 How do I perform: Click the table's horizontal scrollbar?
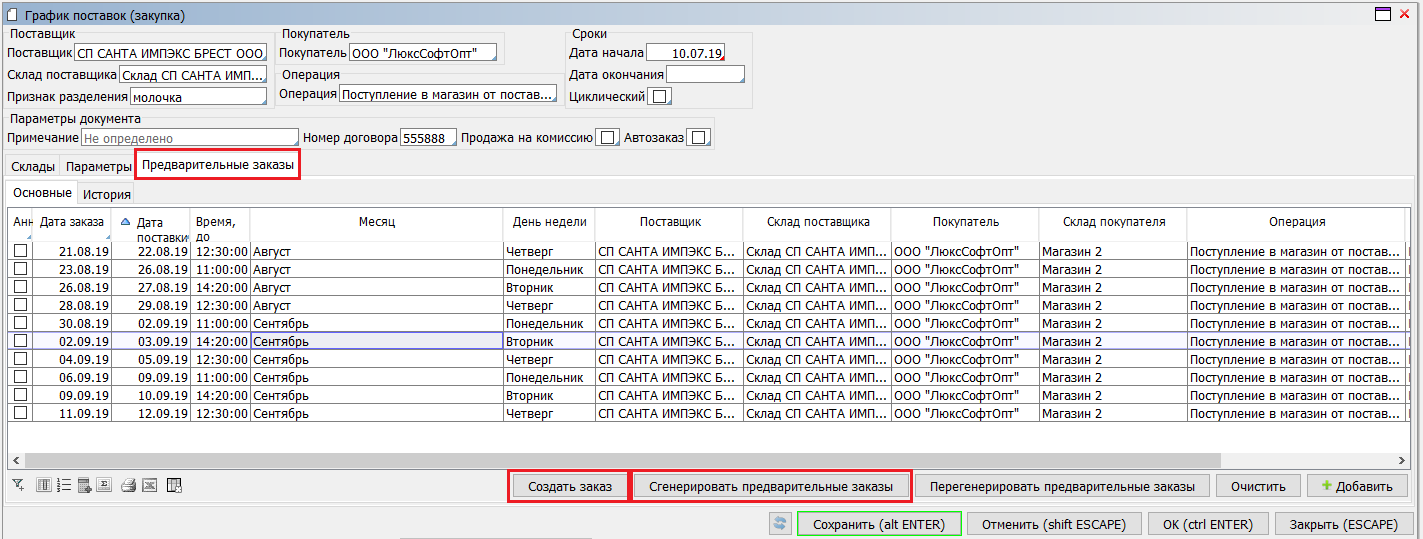(x=700, y=460)
